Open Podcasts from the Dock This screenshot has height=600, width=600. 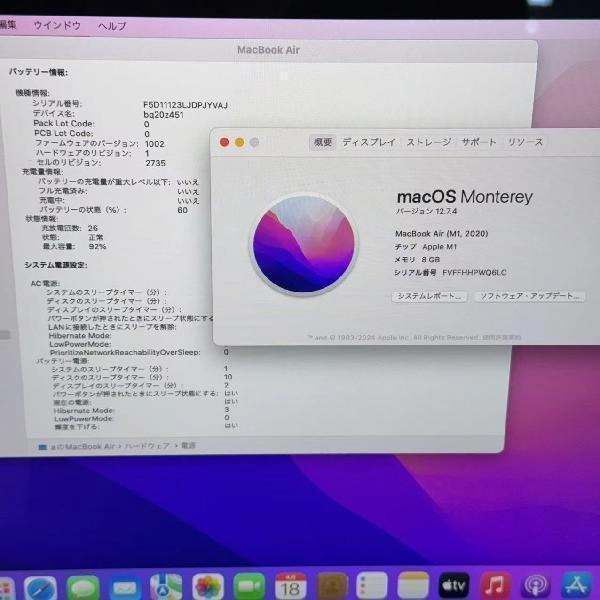tap(536, 585)
